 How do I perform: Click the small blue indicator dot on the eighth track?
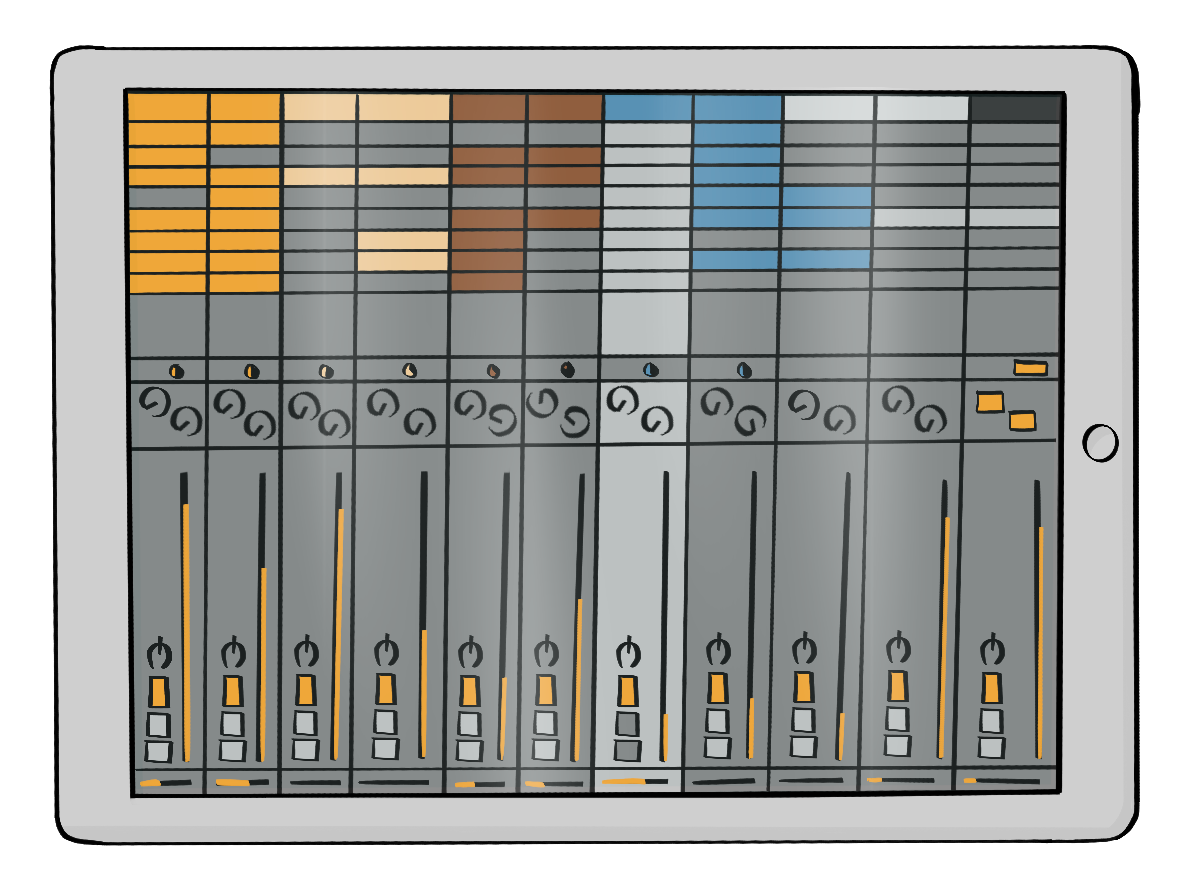(x=743, y=370)
